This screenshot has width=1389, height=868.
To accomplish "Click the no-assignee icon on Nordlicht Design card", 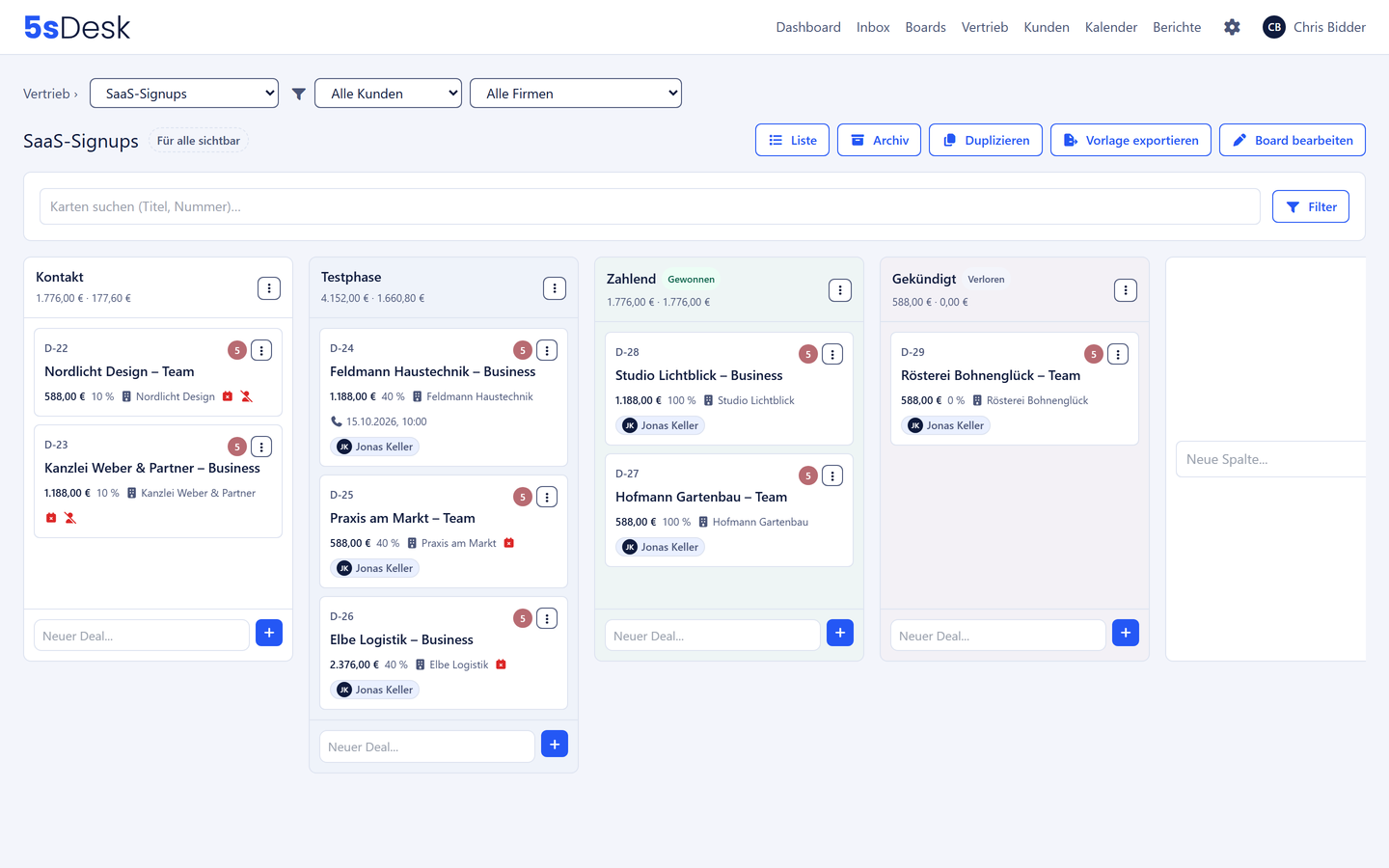I will point(247,396).
